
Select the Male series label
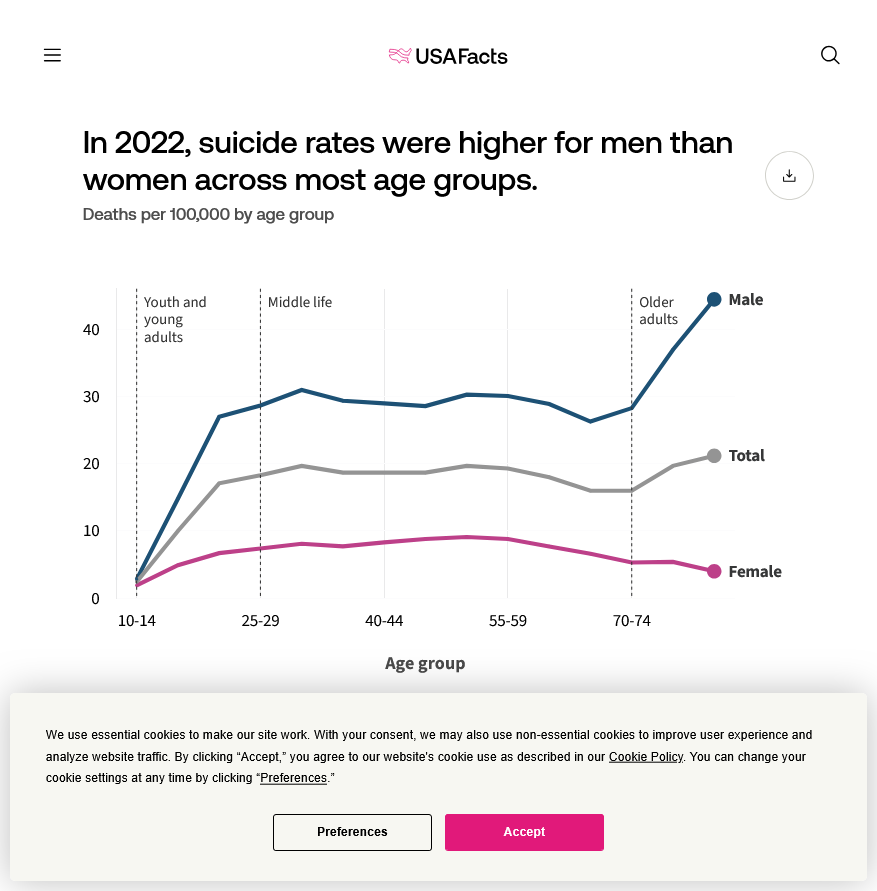coord(746,300)
